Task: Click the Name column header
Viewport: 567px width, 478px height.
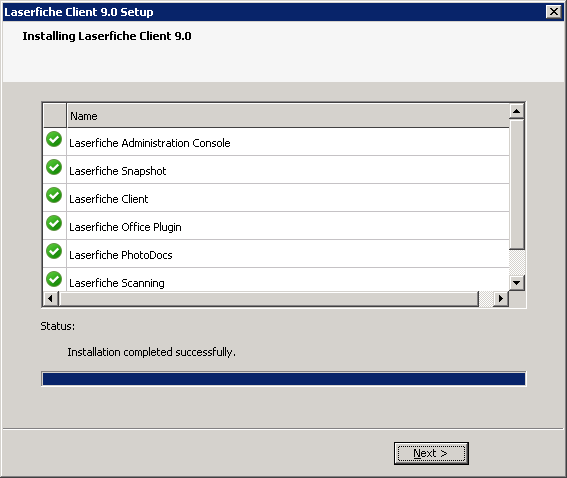Action: 288,116
